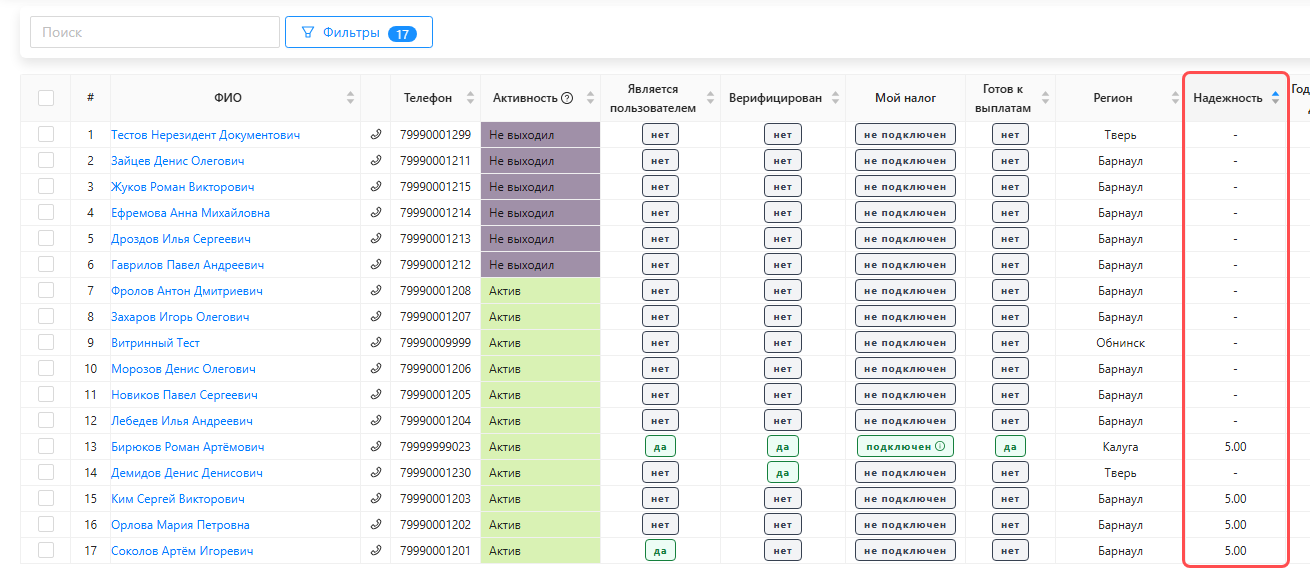Open the Фильтры button with 17 badge
1310x579 pixels.
359,32
